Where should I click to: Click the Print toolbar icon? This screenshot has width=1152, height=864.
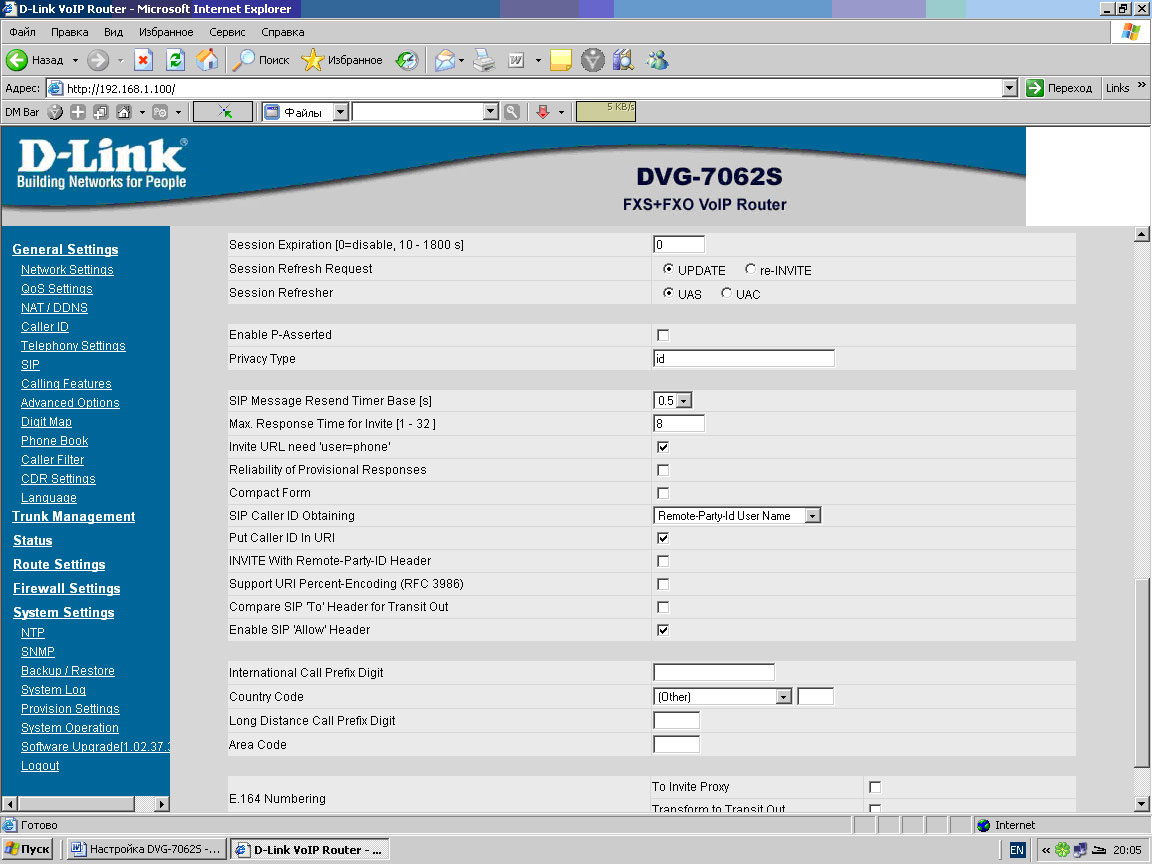(x=484, y=60)
